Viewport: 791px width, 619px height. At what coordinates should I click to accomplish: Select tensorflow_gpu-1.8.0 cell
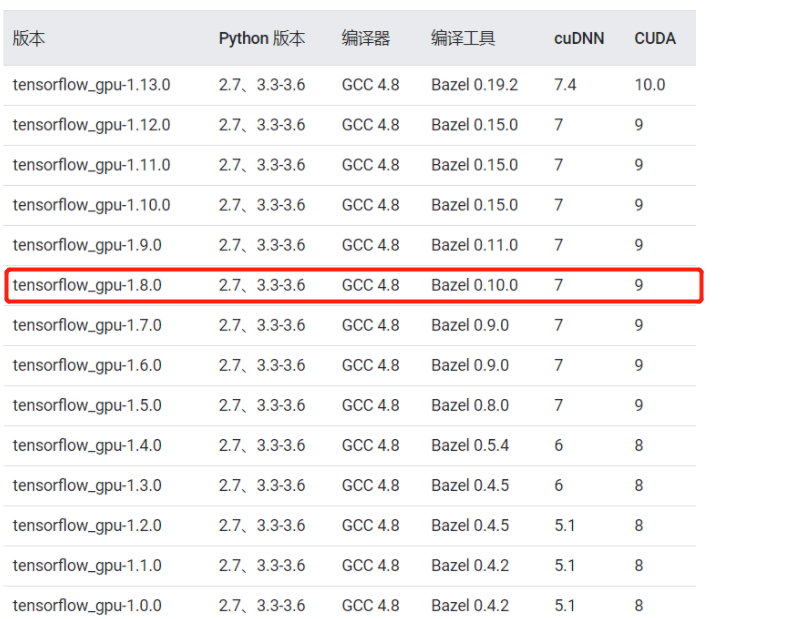click(x=87, y=285)
